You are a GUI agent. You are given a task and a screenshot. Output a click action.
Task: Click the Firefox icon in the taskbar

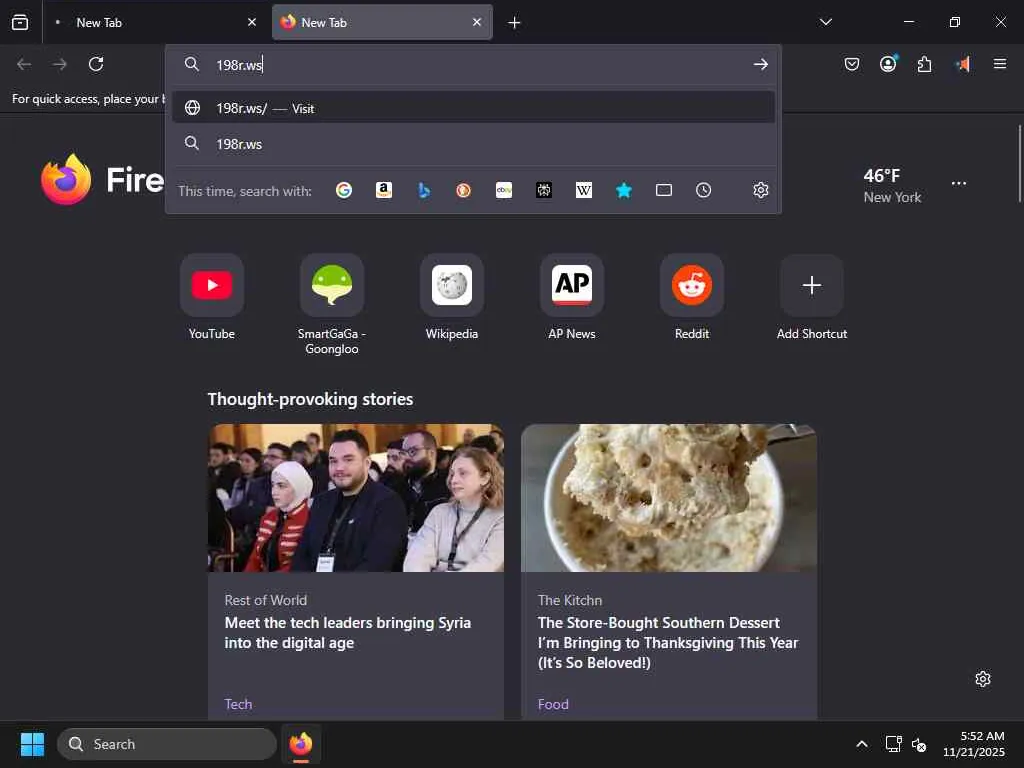[300, 744]
